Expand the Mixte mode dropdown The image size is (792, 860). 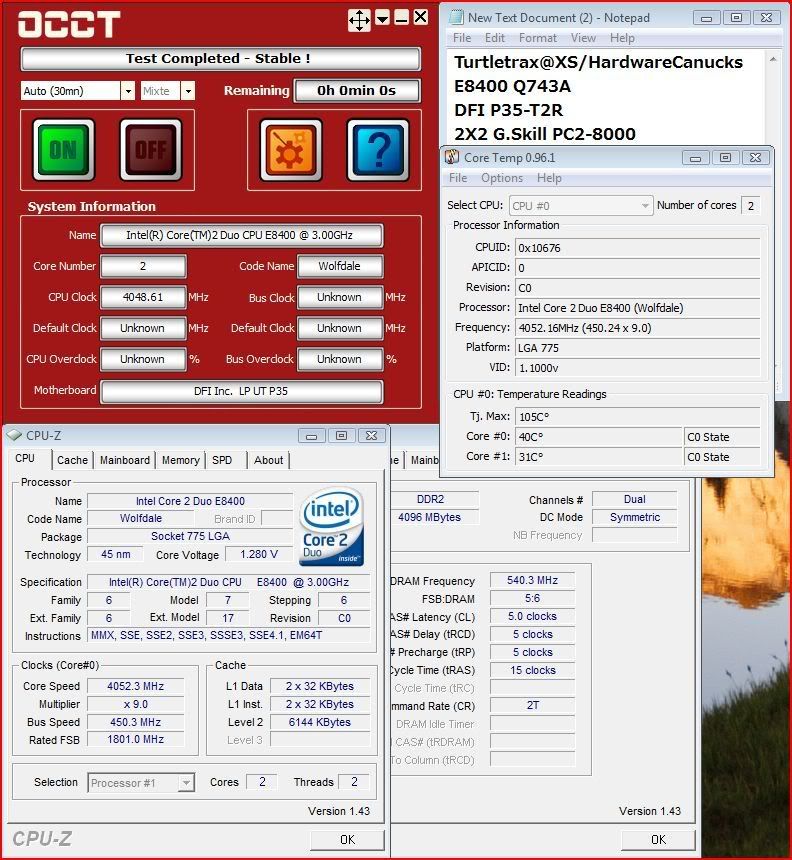[x=188, y=90]
